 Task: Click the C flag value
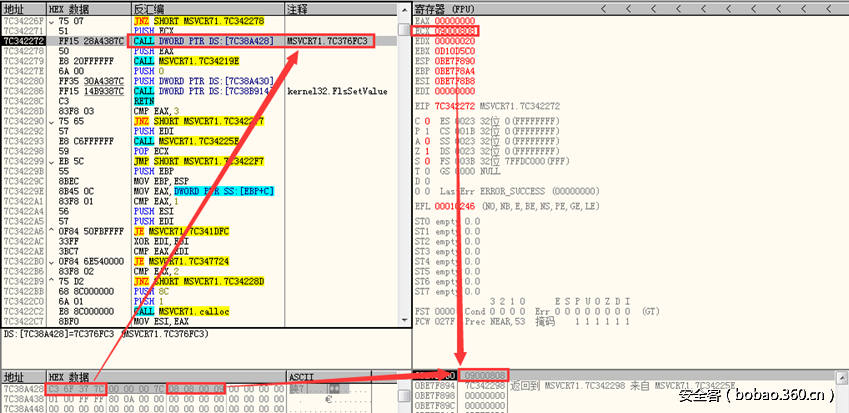pos(426,121)
